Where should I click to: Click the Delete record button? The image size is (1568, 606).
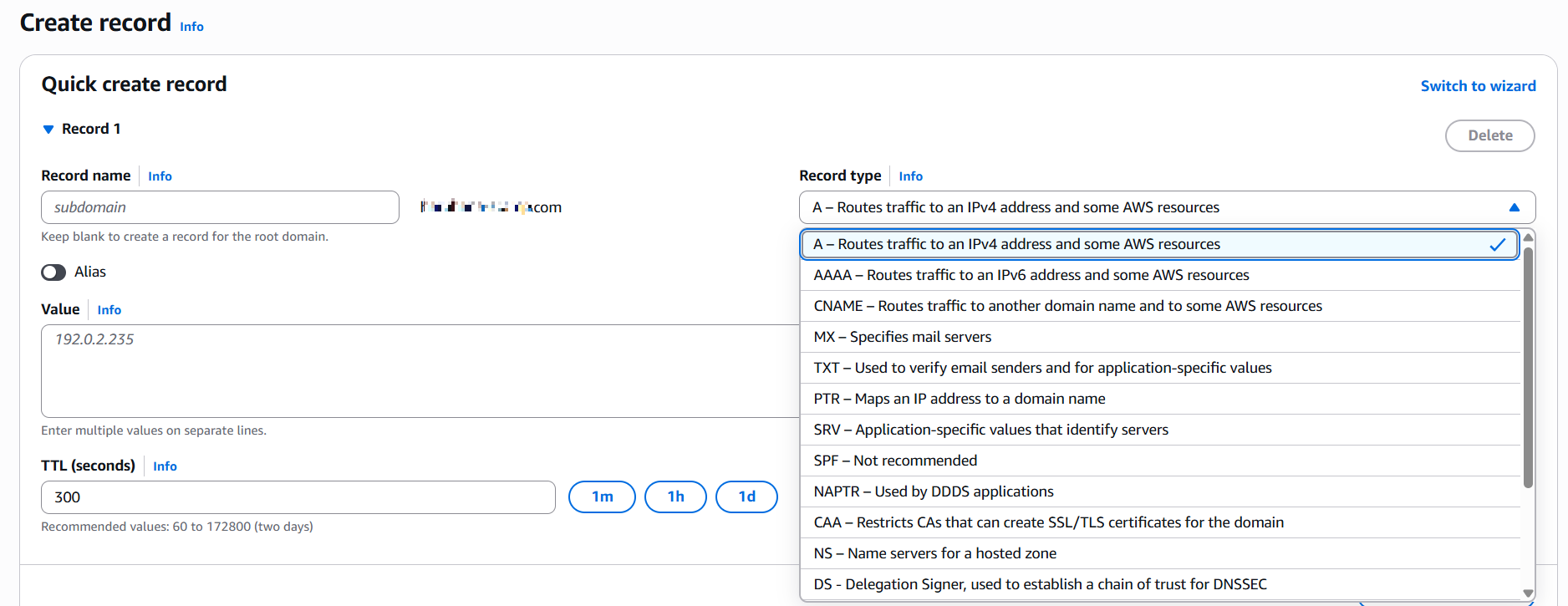1489,135
